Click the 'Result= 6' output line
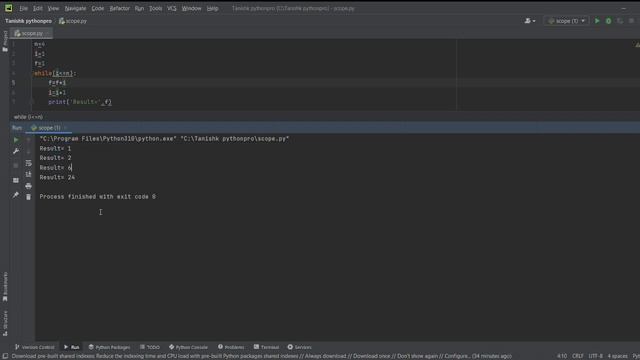 [x=55, y=168]
